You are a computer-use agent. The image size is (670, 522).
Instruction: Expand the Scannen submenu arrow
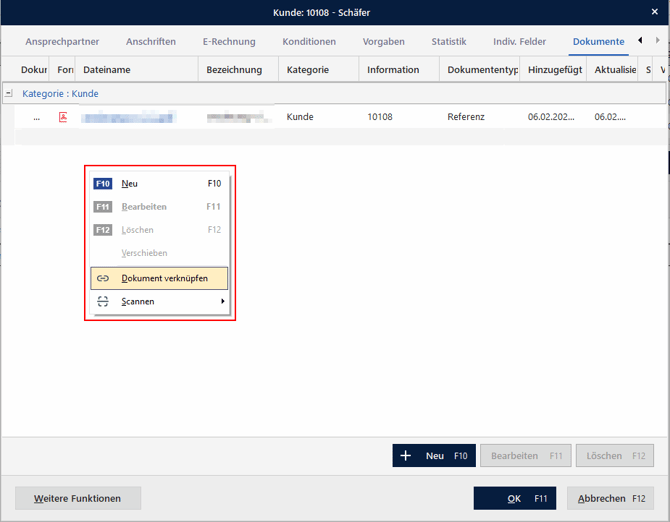click(222, 301)
